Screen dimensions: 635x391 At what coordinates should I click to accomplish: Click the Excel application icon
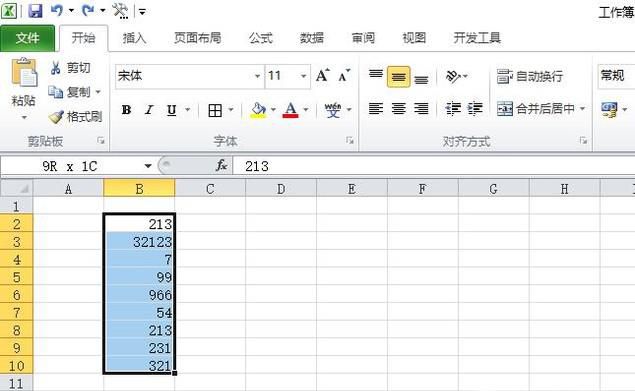[x=9, y=11]
